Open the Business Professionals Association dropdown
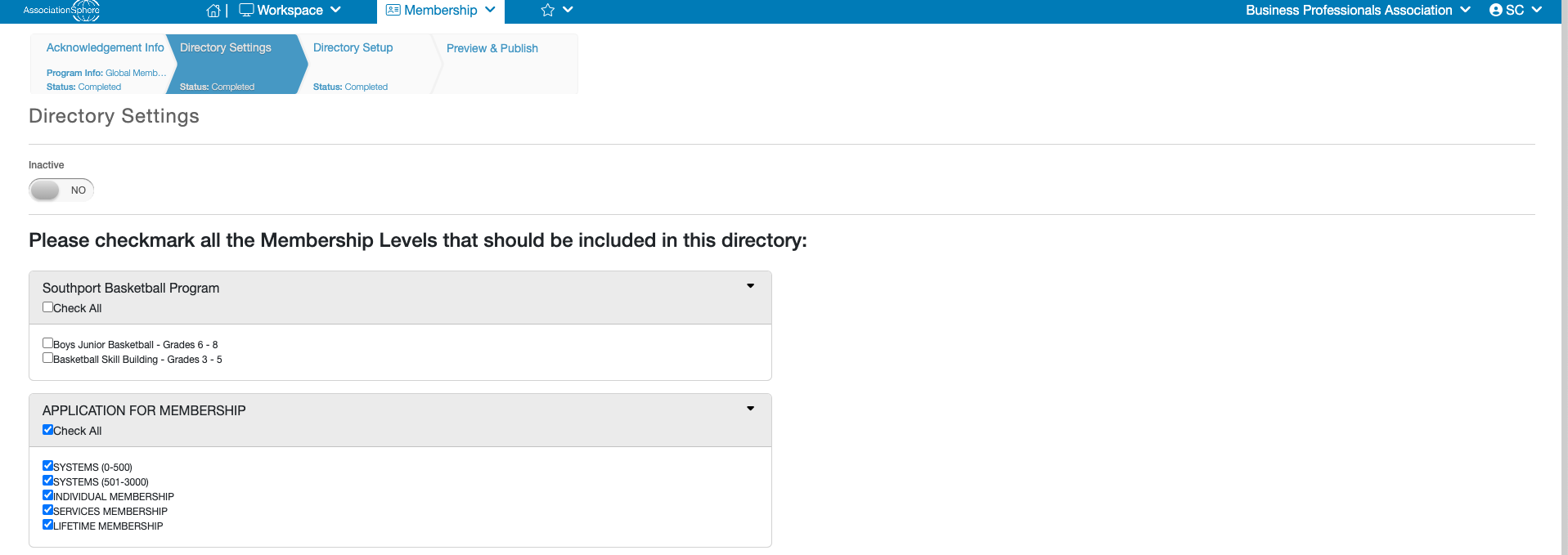 (x=1358, y=10)
